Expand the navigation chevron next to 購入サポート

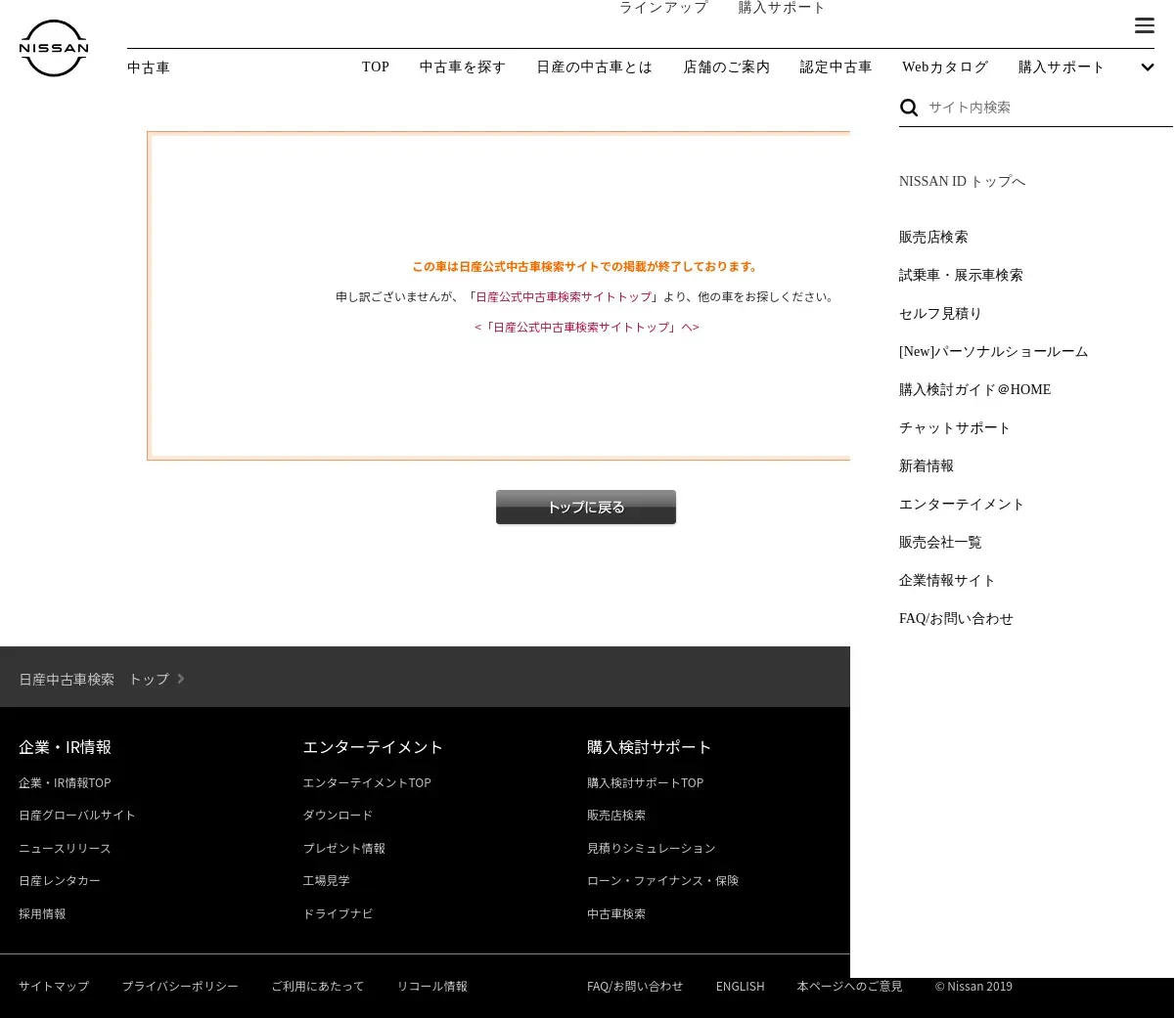pyautogui.click(x=1148, y=67)
